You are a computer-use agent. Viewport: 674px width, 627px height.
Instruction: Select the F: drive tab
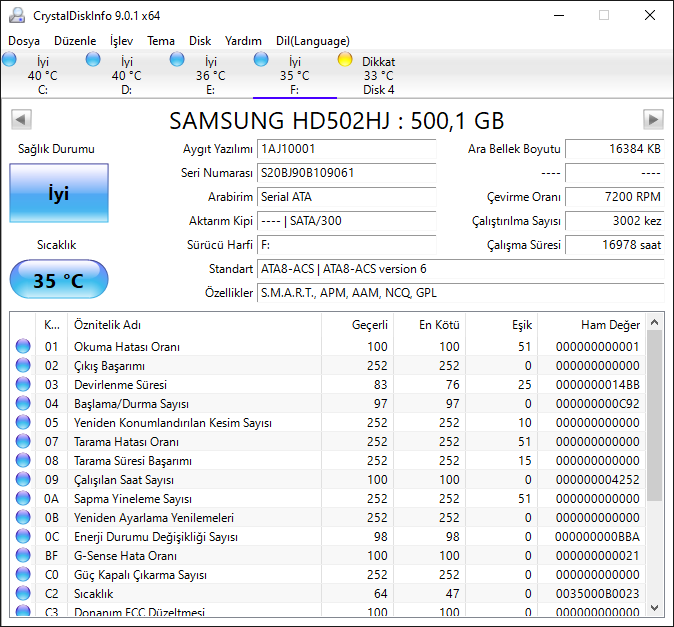coord(295,75)
